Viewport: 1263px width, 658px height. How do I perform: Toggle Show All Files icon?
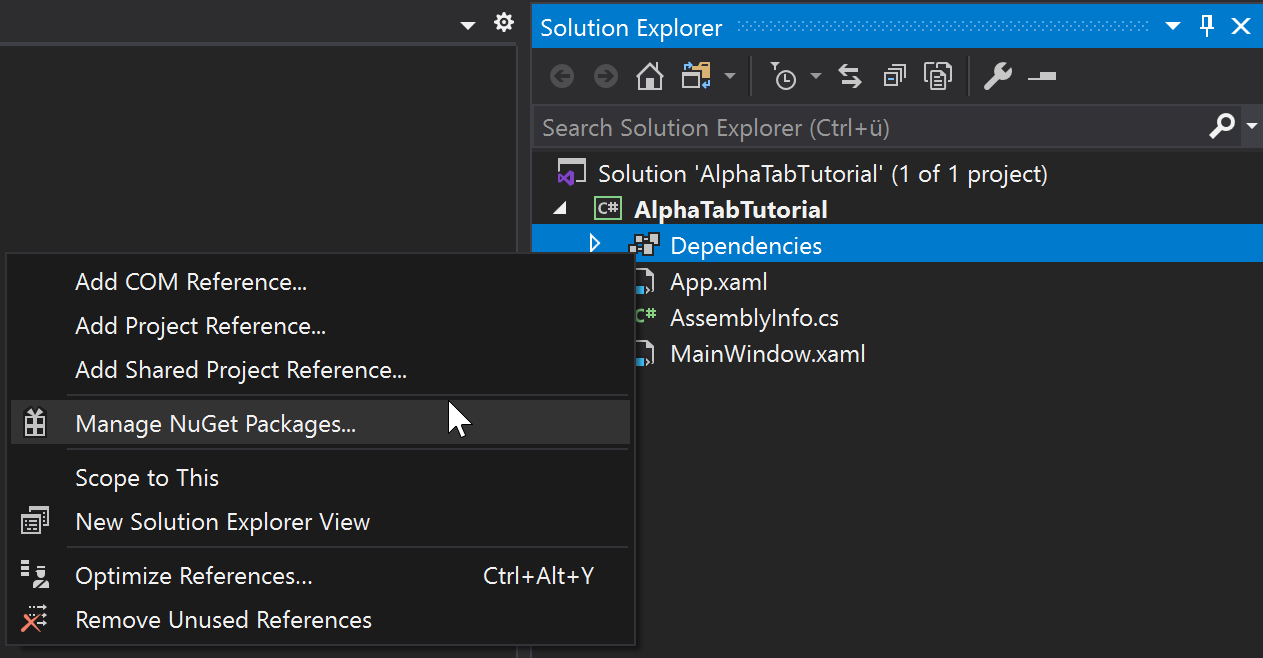pyautogui.click(x=938, y=77)
